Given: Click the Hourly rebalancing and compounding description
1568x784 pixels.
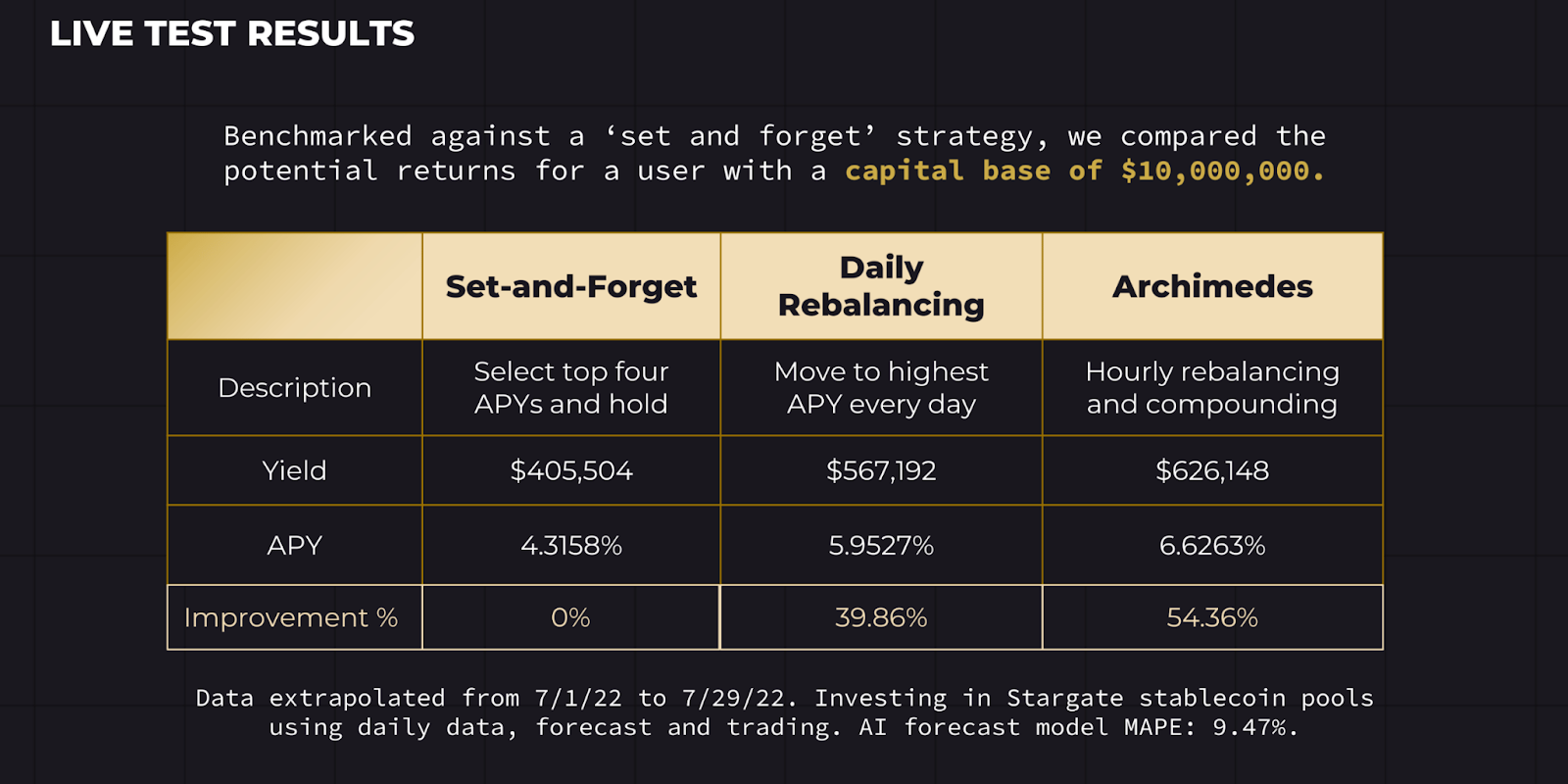Looking at the screenshot, I should pyautogui.click(x=1212, y=388).
